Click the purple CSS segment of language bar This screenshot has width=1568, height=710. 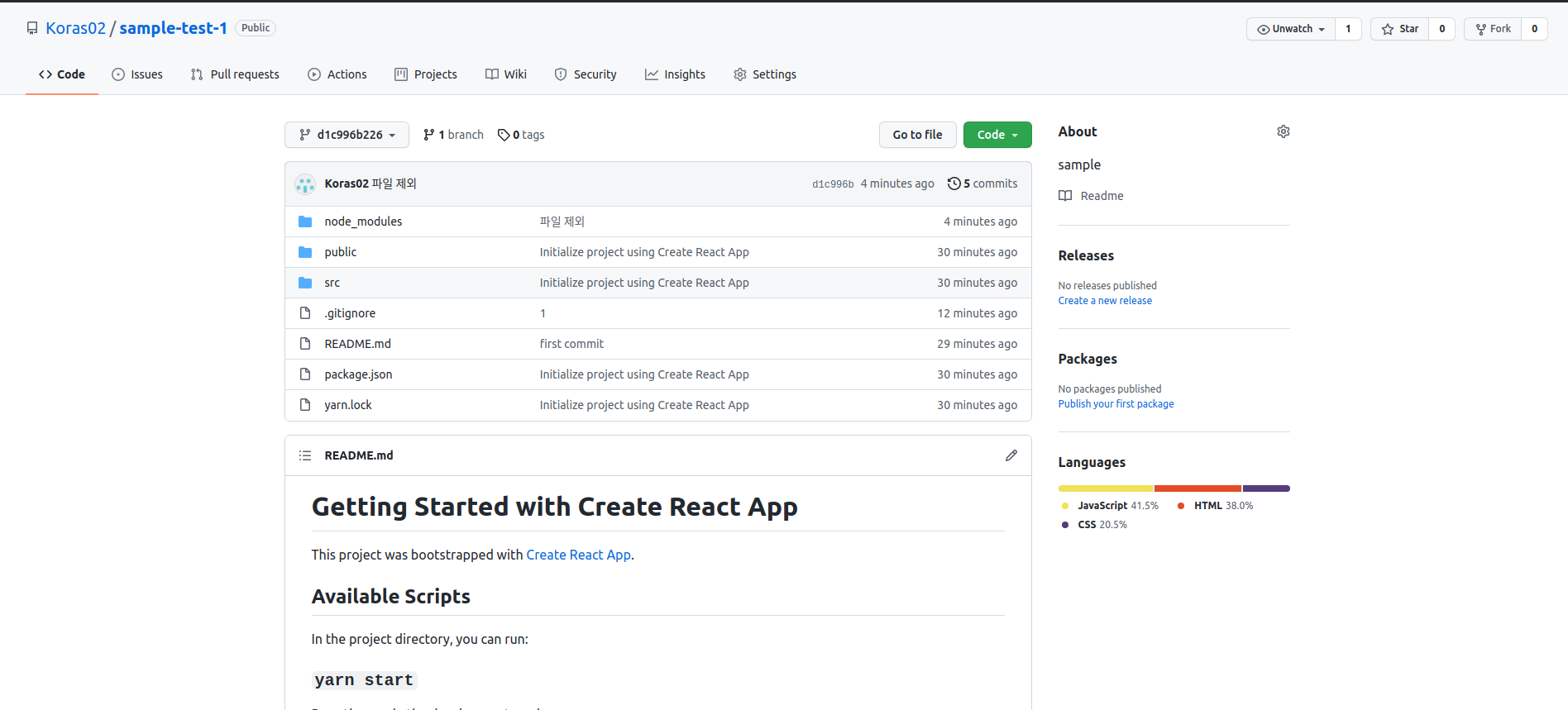(1266, 488)
